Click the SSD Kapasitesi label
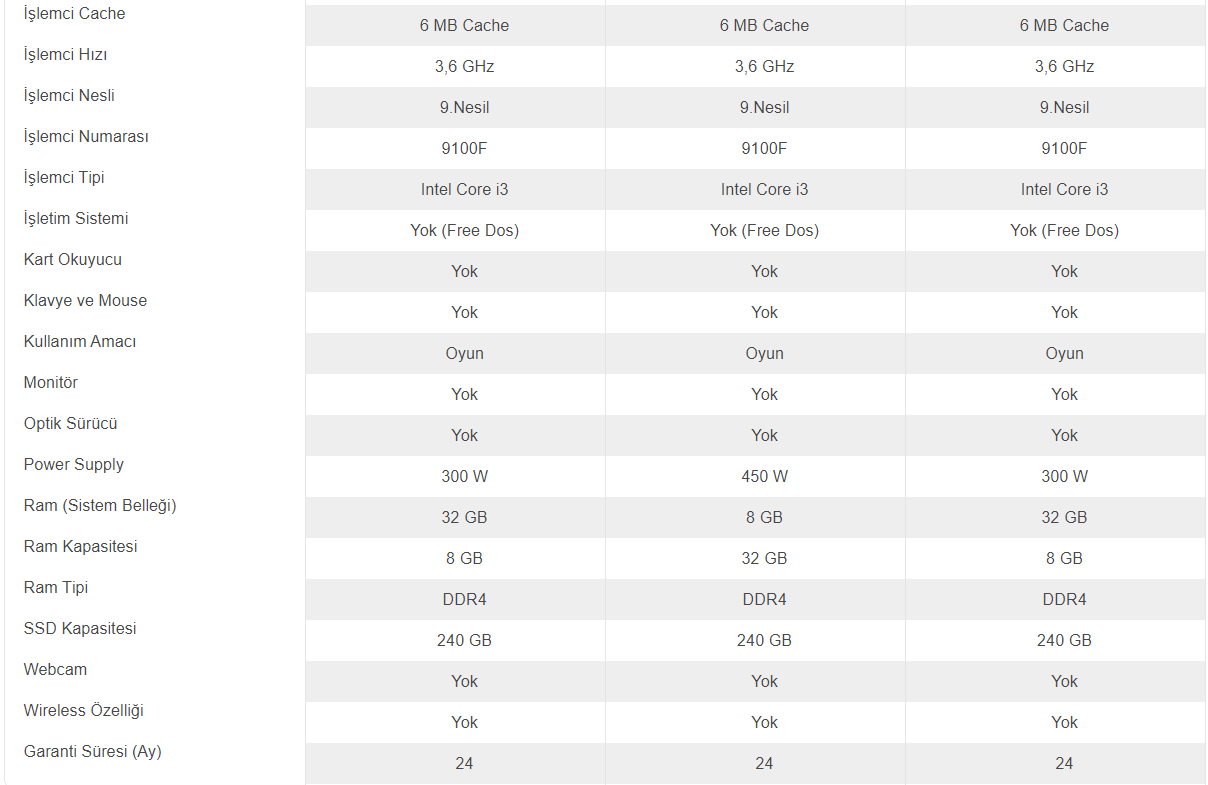This screenshot has width=1208, height=785. click(x=80, y=629)
